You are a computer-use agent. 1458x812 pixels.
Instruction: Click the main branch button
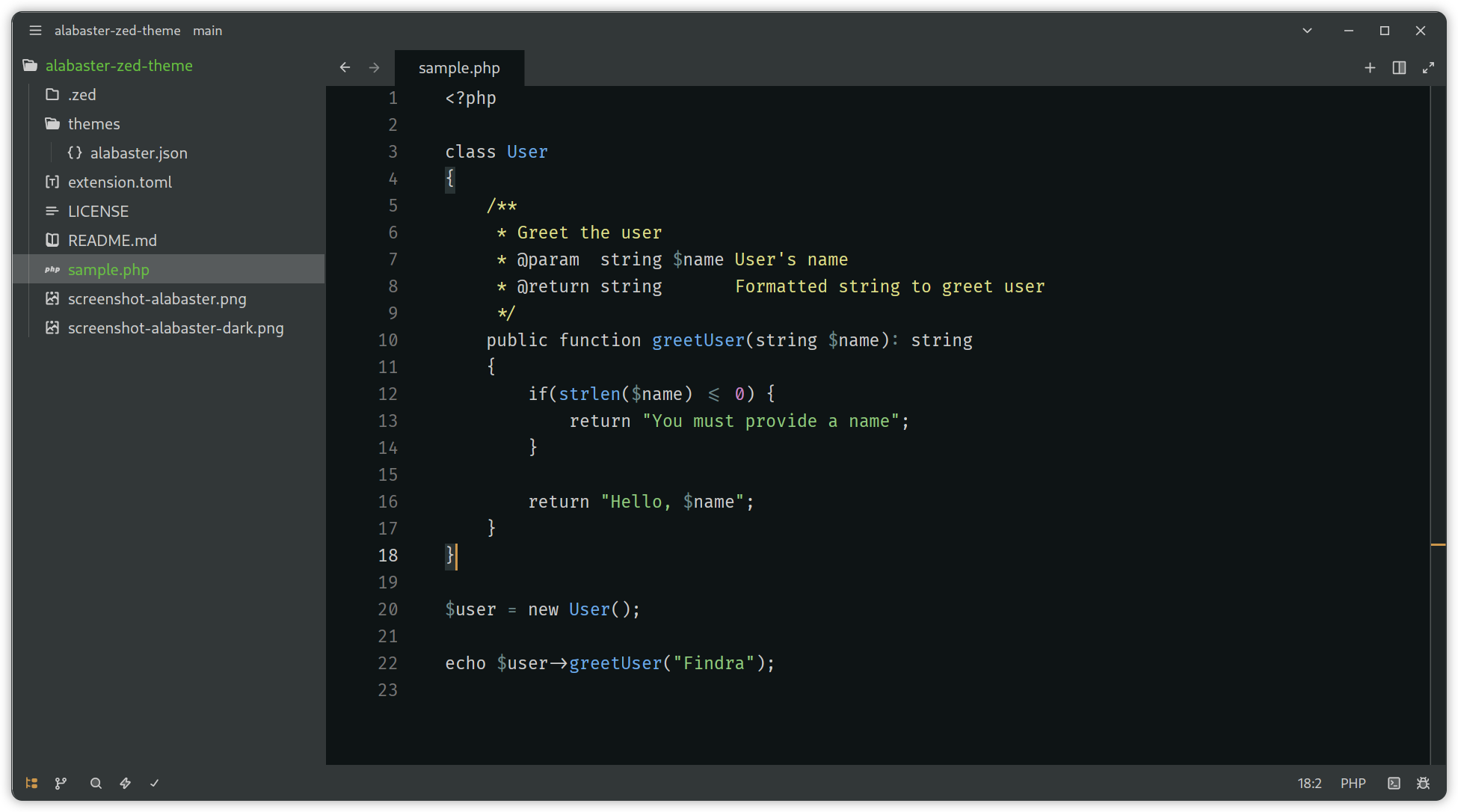point(208,31)
